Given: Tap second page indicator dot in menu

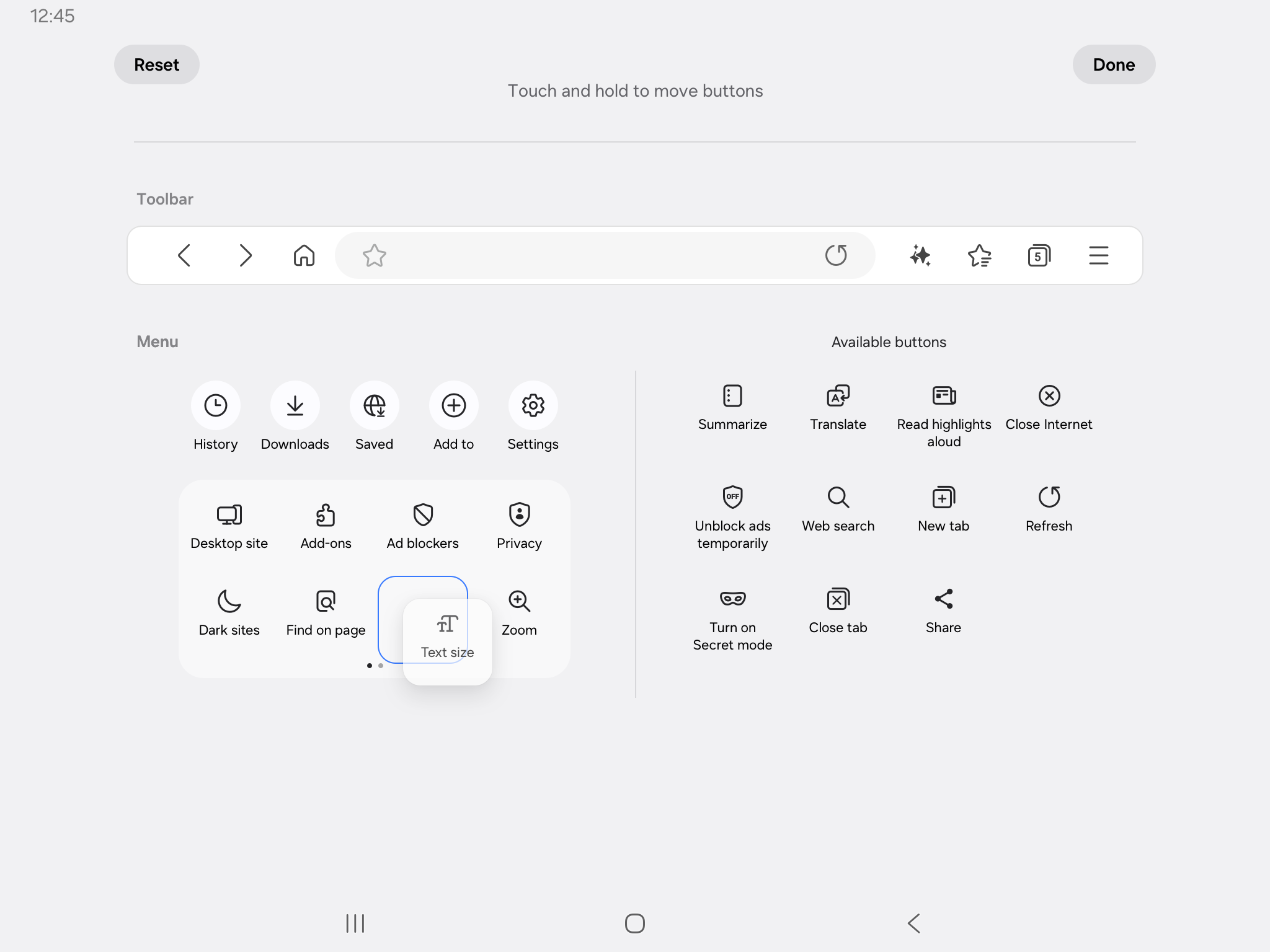Looking at the screenshot, I should coord(381,666).
